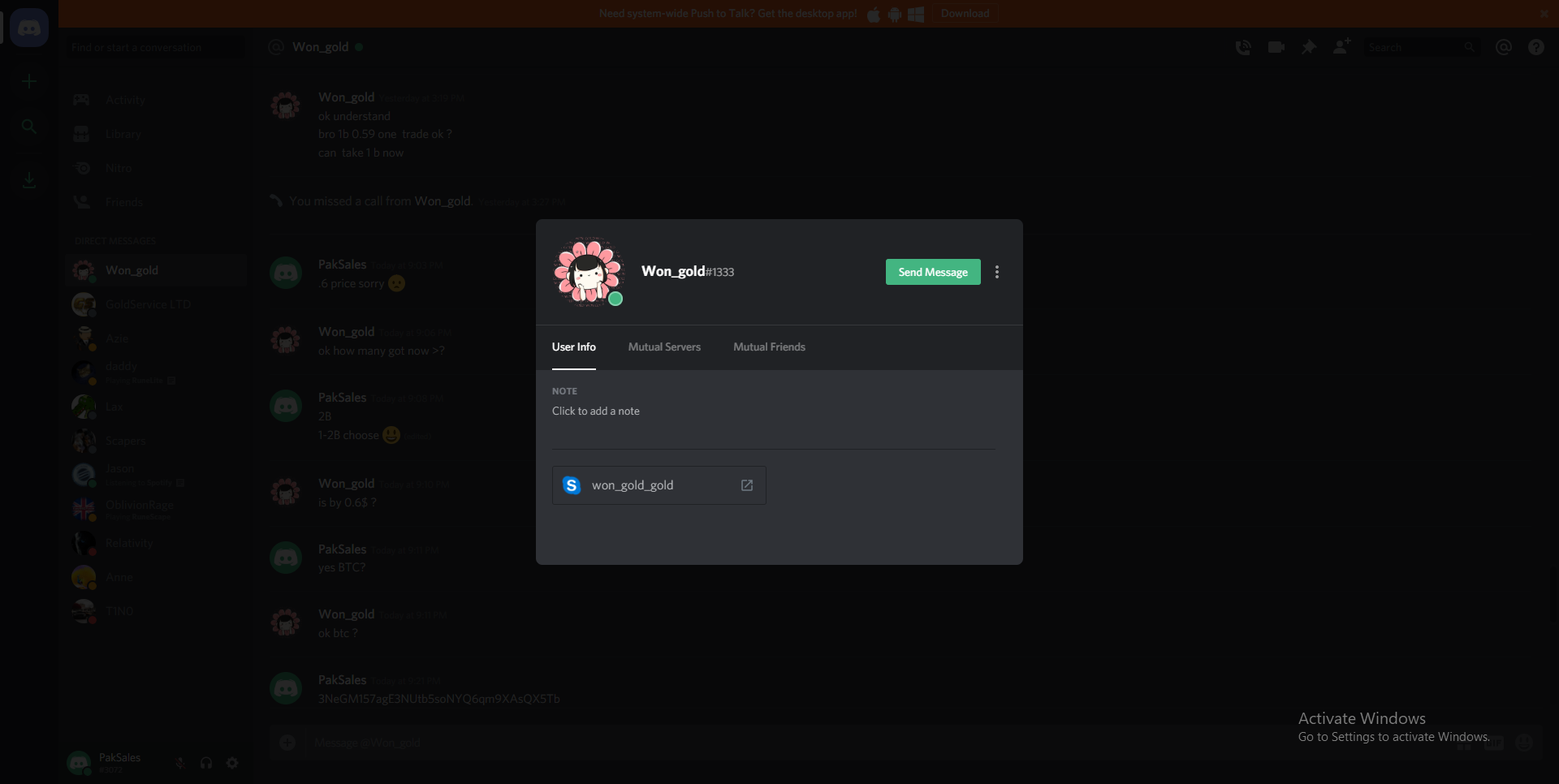Click the PakSales avatar in the bottom user panel
This screenshot has width=1559, height=784.
pyautogui.click(x=80, y=763)
